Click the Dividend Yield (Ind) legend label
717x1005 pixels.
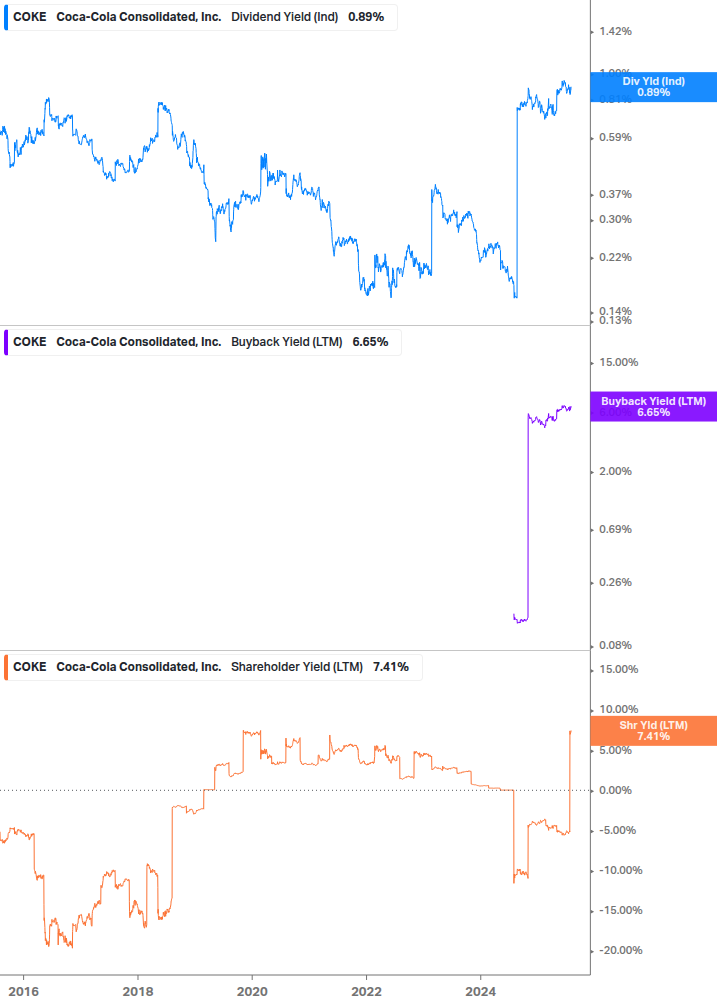click(284, 17)
